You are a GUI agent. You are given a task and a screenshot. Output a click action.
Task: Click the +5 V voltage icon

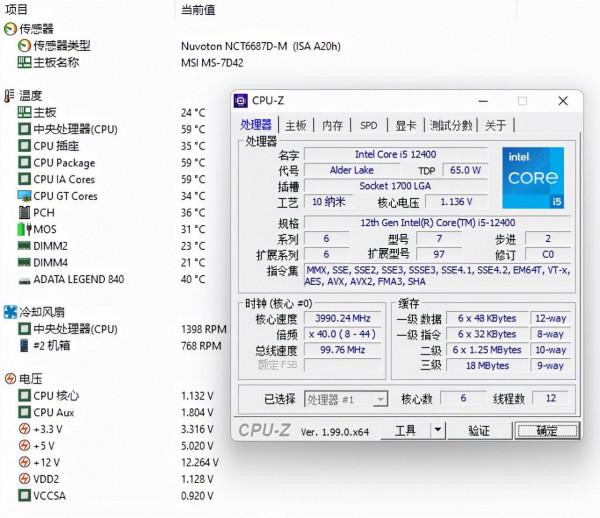pyautogui.click(x=24, y=445)
